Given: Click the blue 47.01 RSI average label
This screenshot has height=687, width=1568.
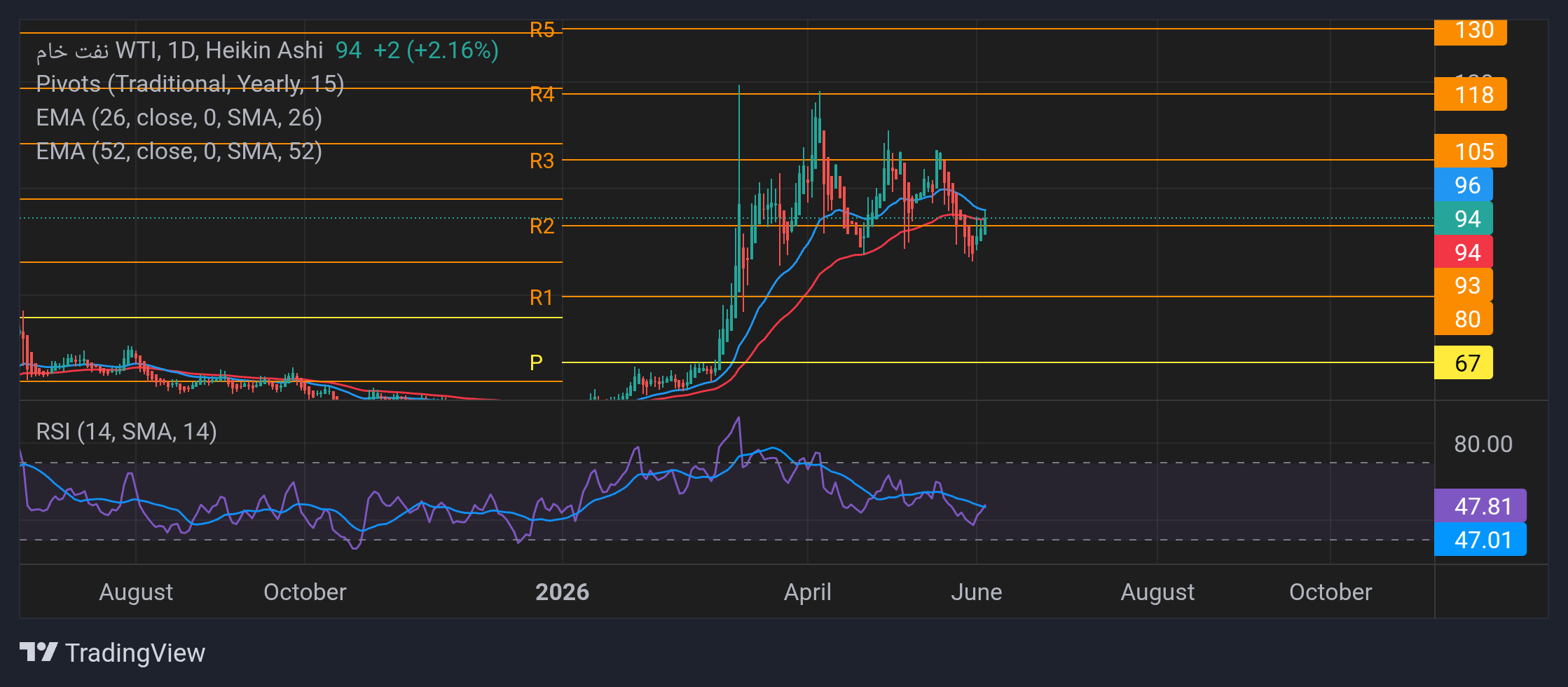Looking at the screenshot, I should pos(1480,540).
